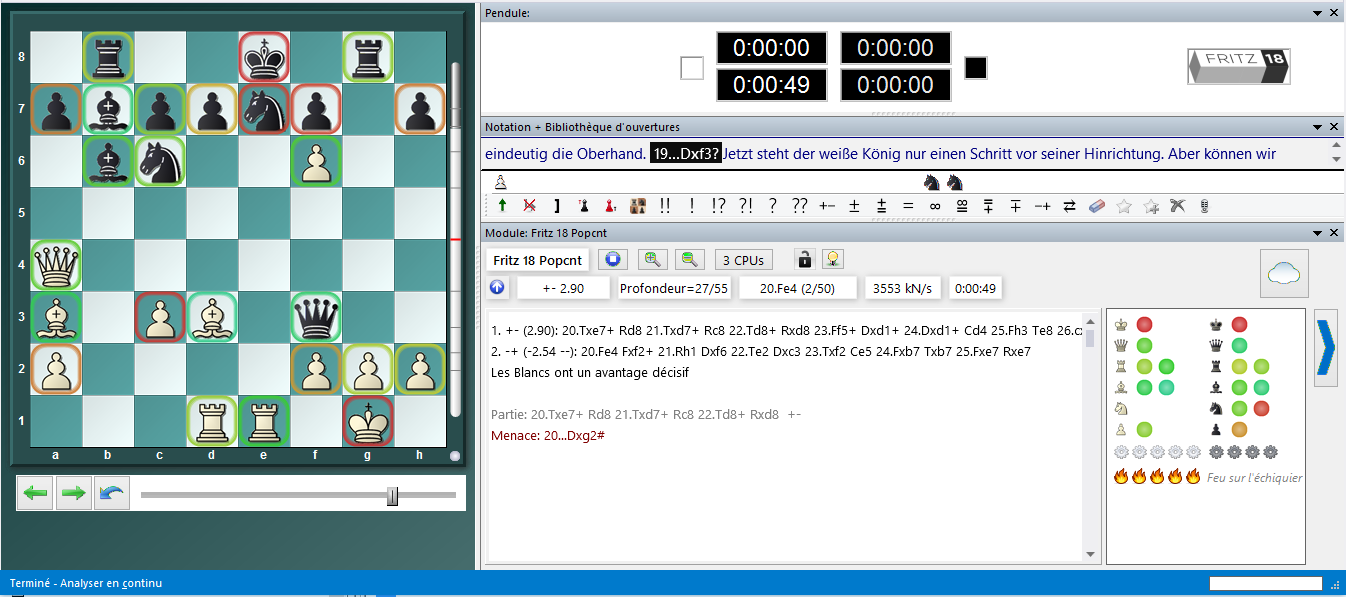Go back one move with left green arrow
The height and width of the screenshot is (597, 1346).
(x=36, y=495)
